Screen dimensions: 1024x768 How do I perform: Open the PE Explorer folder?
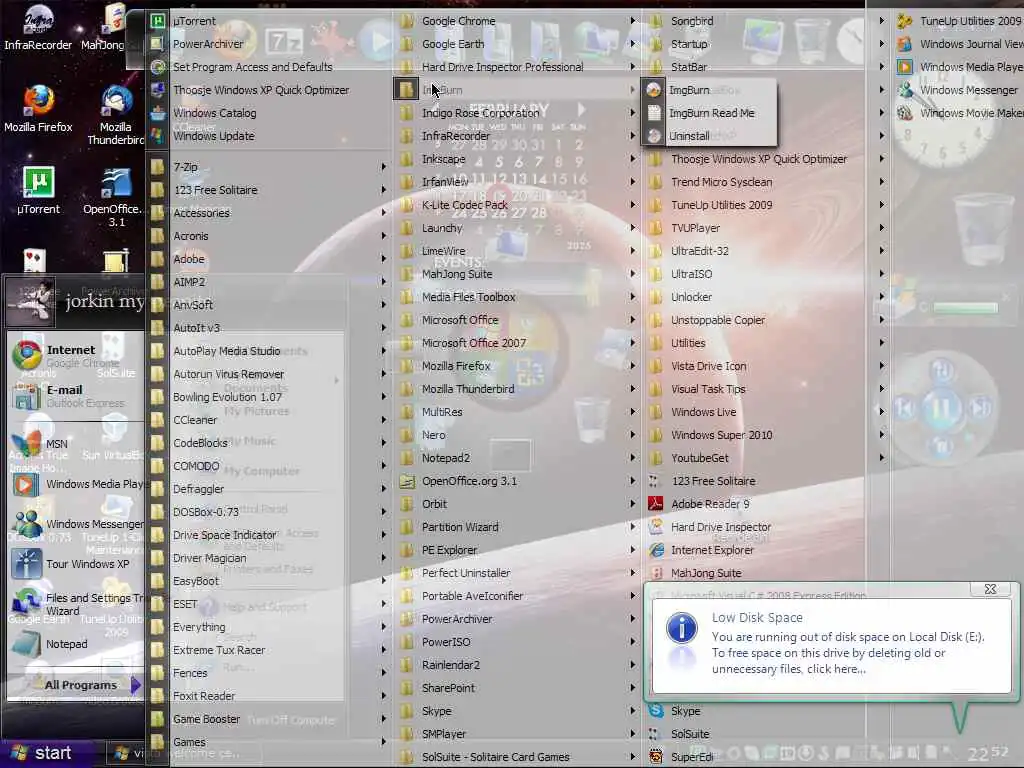tap(518, 550)
